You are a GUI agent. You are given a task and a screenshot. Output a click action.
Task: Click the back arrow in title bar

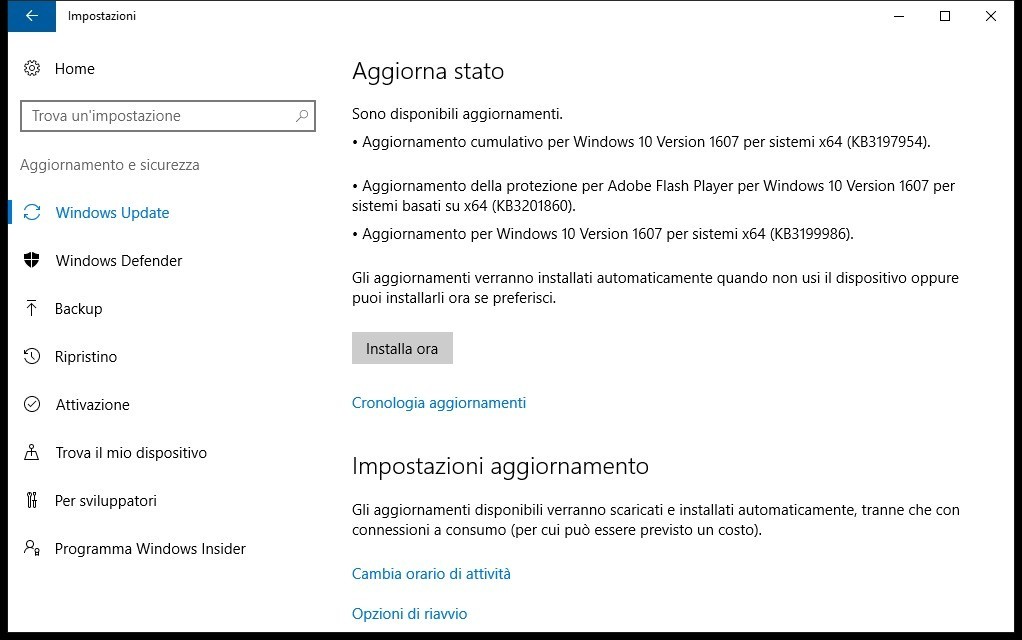click(31, 16)
